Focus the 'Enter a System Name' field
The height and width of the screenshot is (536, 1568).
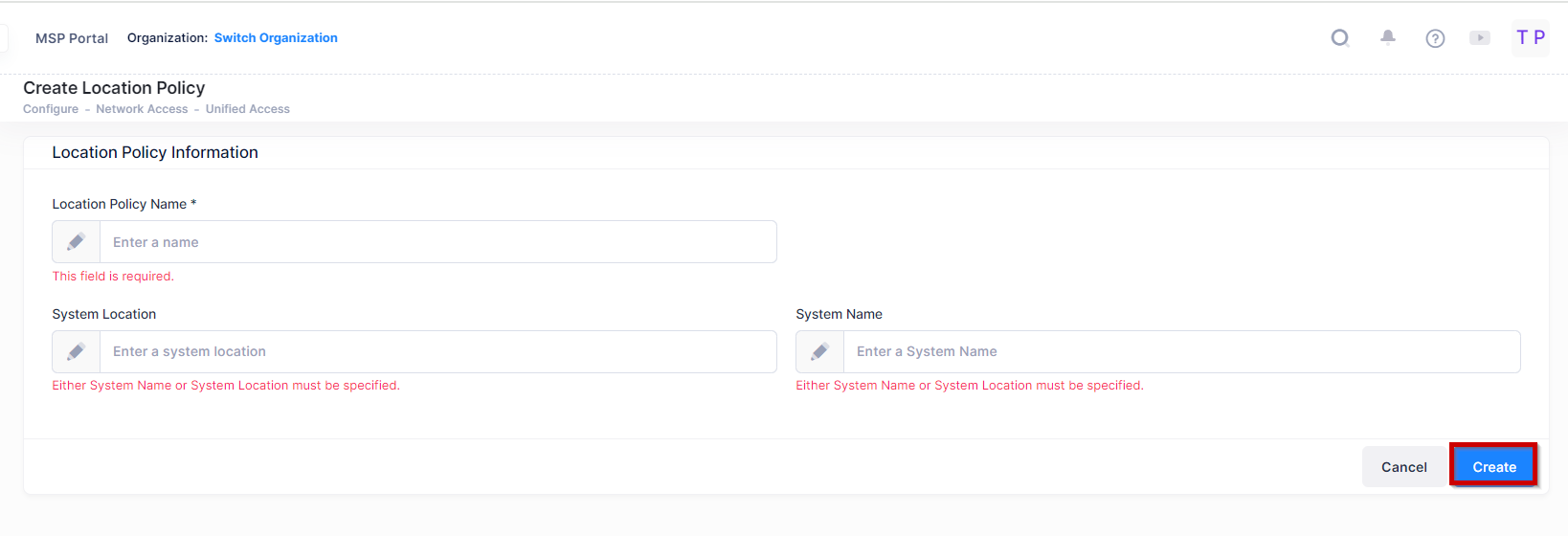[1181, 352]
